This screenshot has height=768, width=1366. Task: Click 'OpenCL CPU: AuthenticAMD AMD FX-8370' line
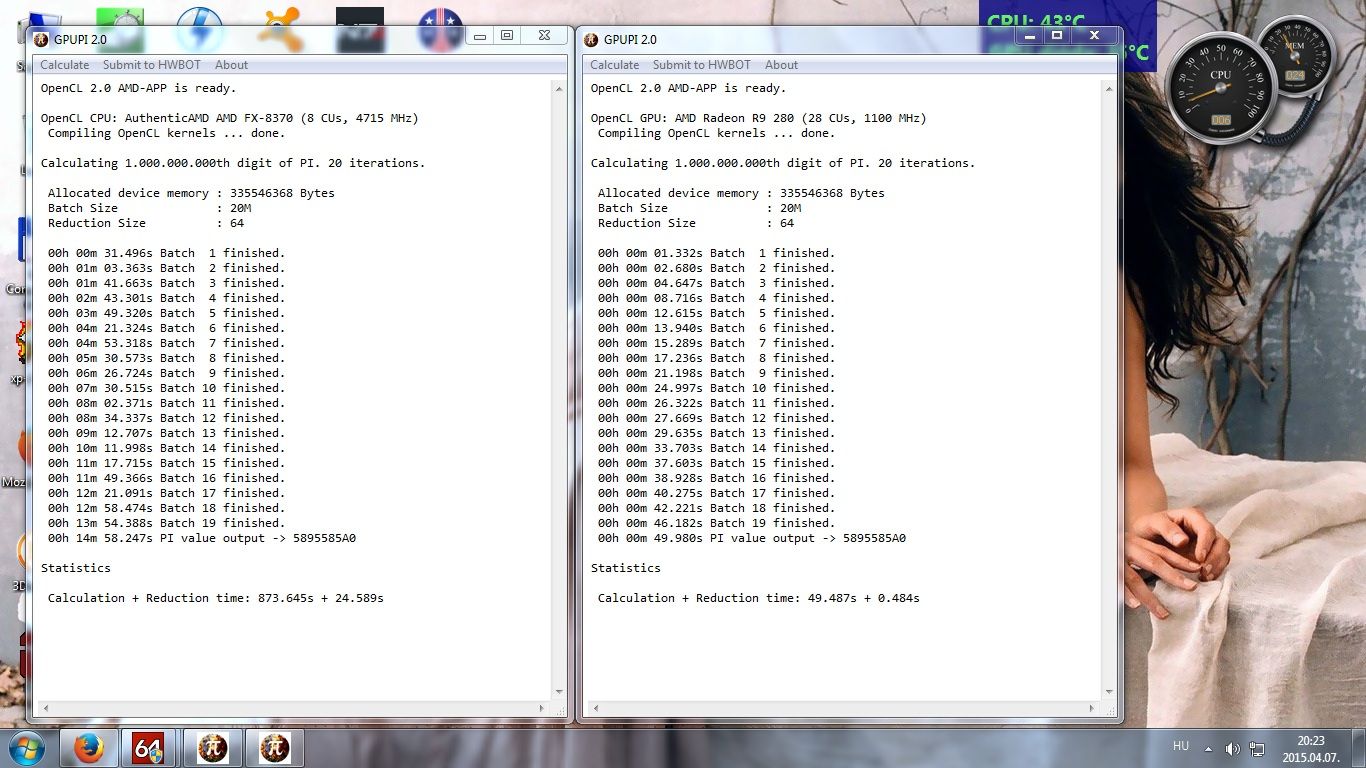229,118
